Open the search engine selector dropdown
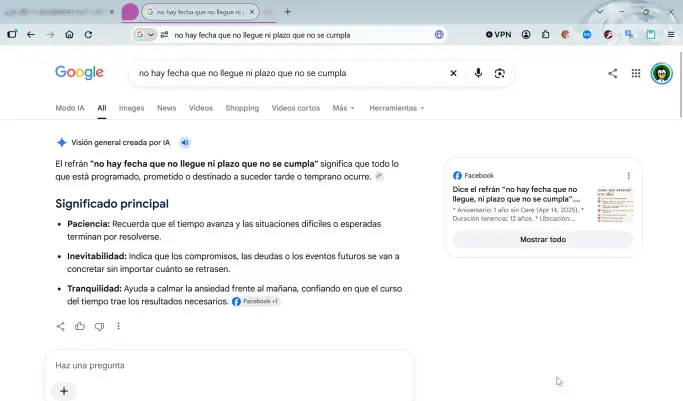The image size is (683, 401). point(145,35)
